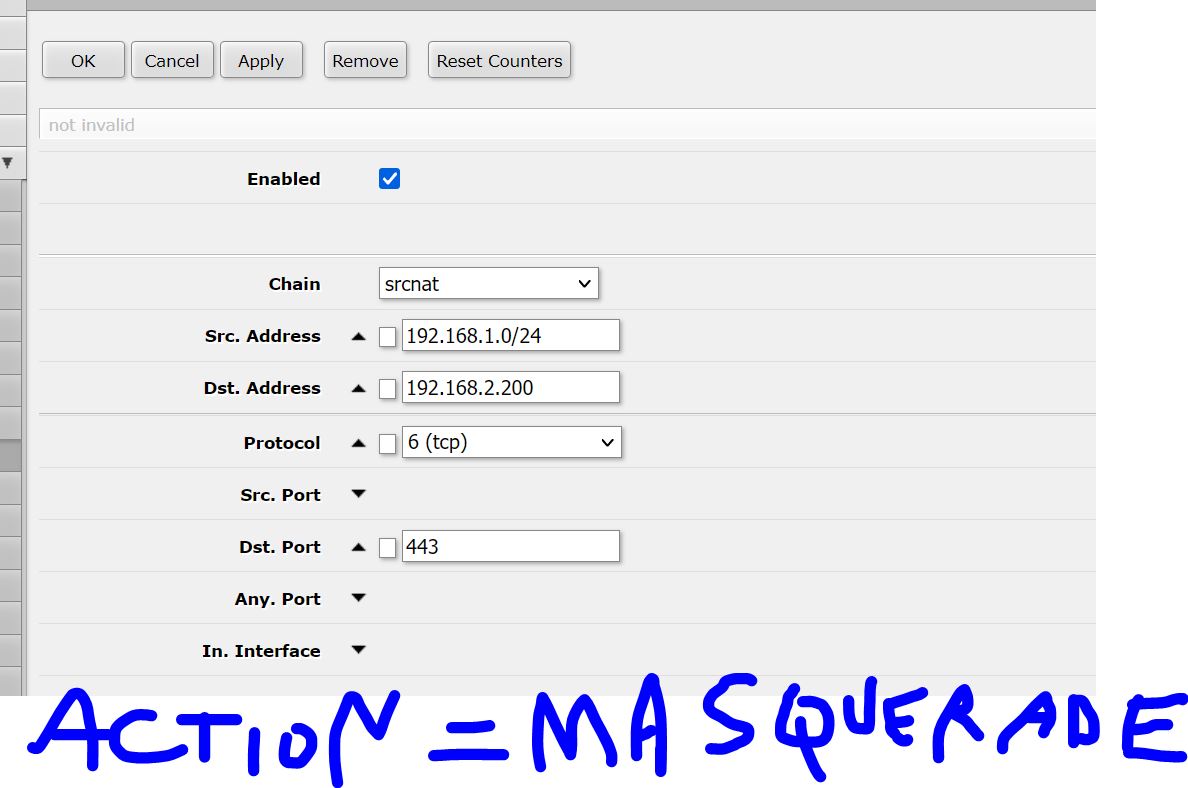The height and width of the screenshot is (788, 1188).
Task: Toggle the Enabled checkbox
Action: 389,179
